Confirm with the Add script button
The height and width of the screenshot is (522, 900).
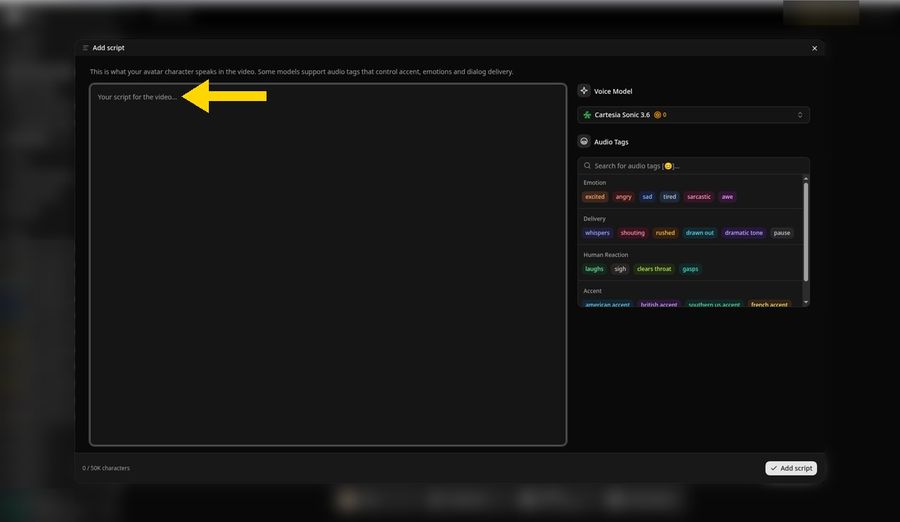coord(791,468)
